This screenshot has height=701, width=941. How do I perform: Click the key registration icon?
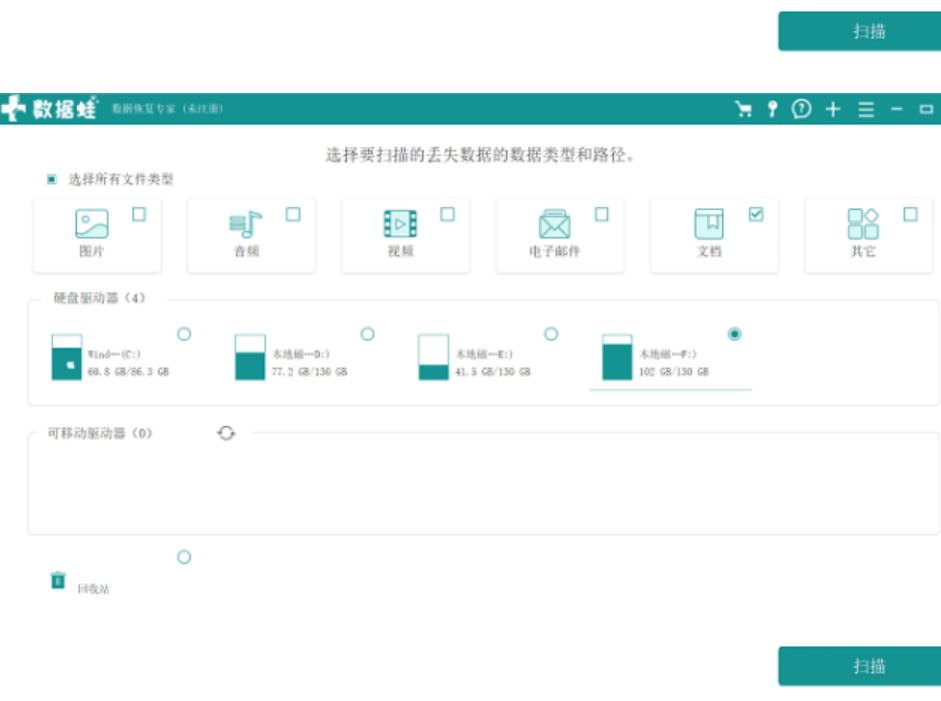pyautogui.click(x=772, y=110)
